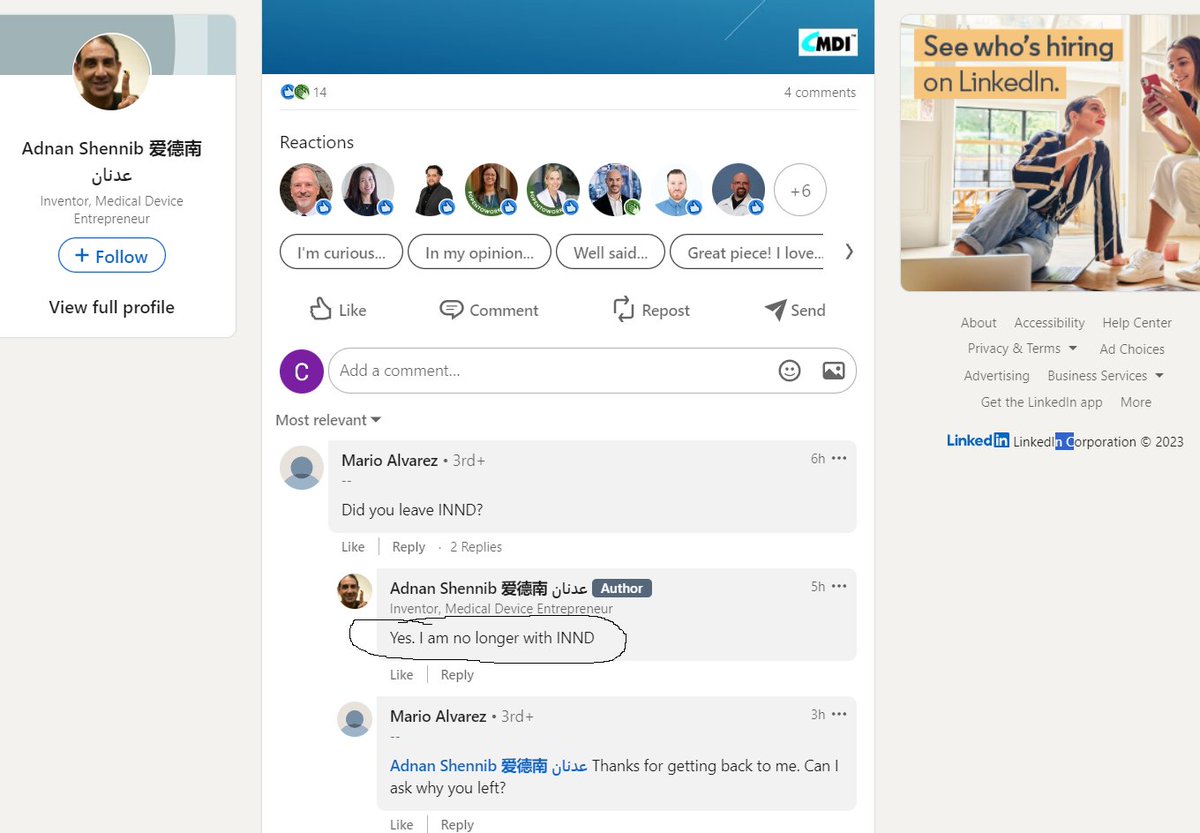Show the +6 more reactions

tap(800, 190)
